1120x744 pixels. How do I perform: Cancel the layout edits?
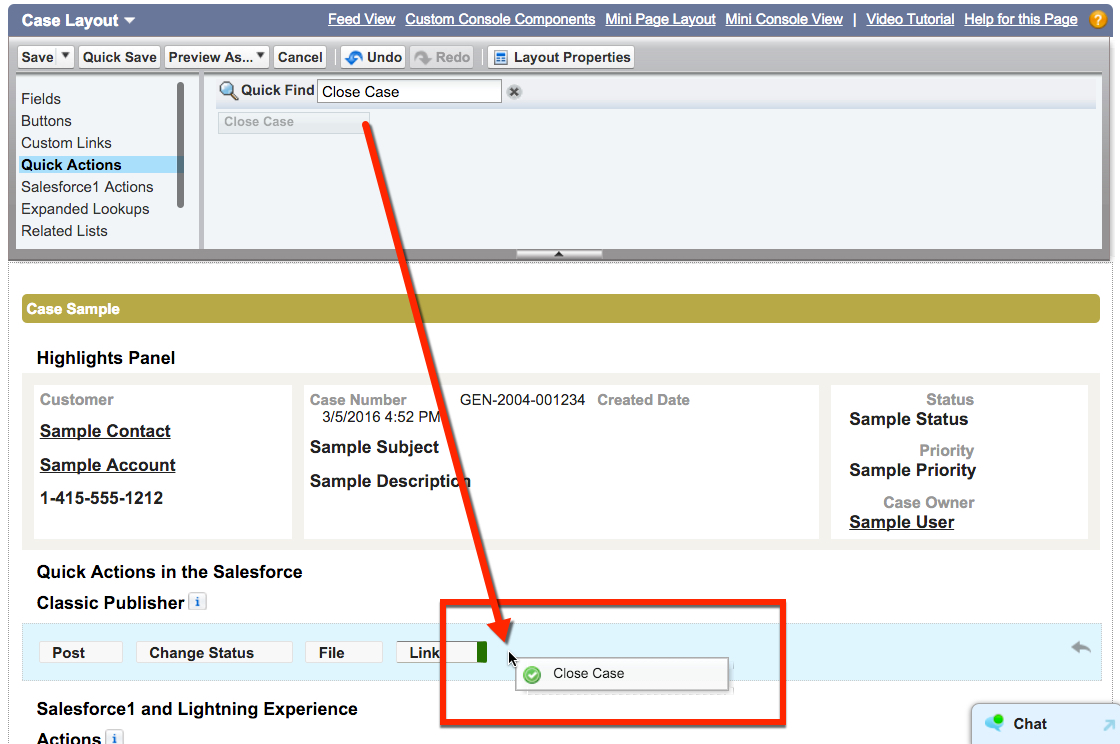coord(300,57)
